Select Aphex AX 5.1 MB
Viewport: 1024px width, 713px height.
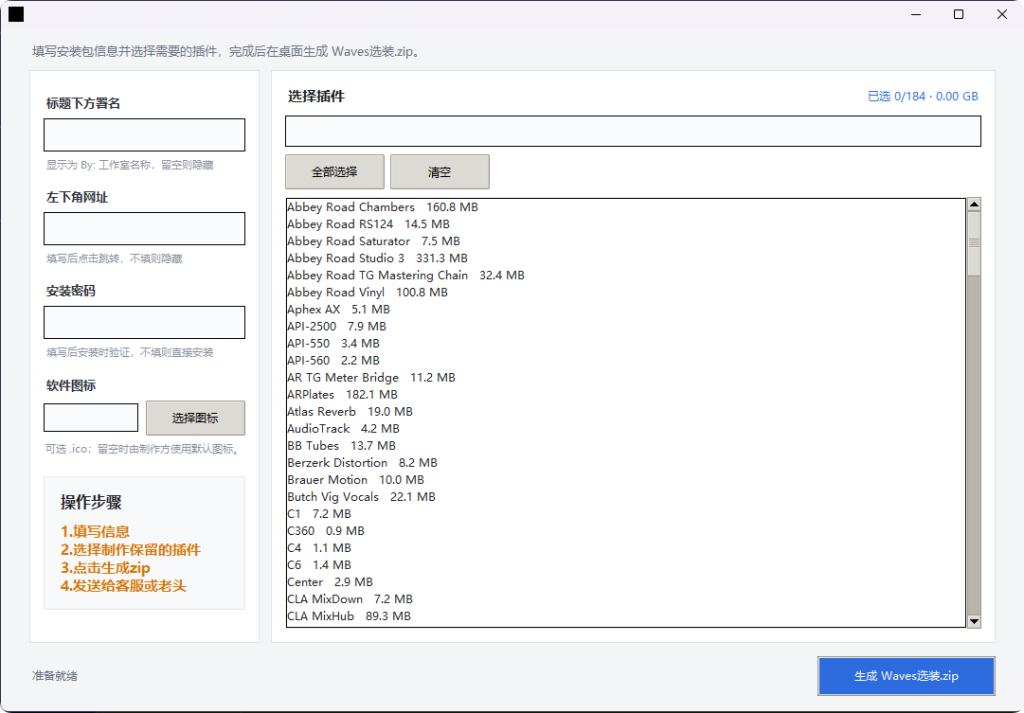point(626,309)
